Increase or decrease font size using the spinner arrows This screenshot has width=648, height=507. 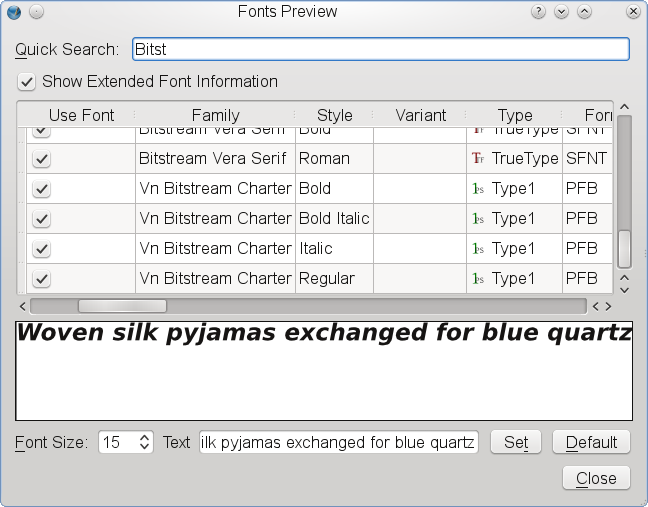[145, 442]
